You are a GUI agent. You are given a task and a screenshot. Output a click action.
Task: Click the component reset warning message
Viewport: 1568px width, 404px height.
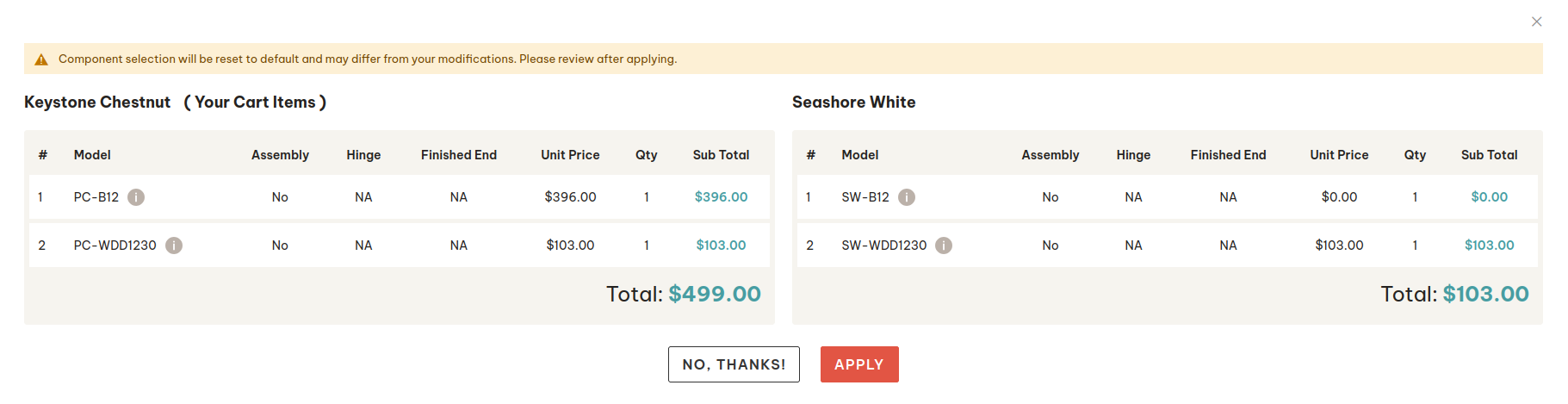[368, 59]
